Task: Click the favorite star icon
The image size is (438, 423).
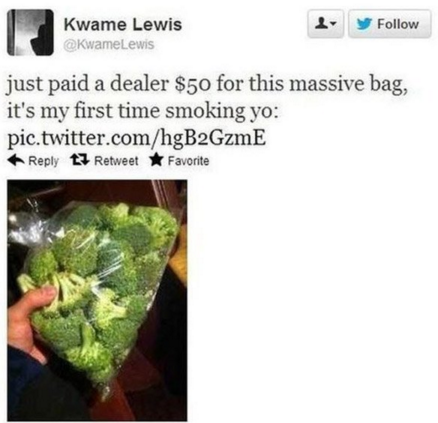Action: [x=156, y=160]
